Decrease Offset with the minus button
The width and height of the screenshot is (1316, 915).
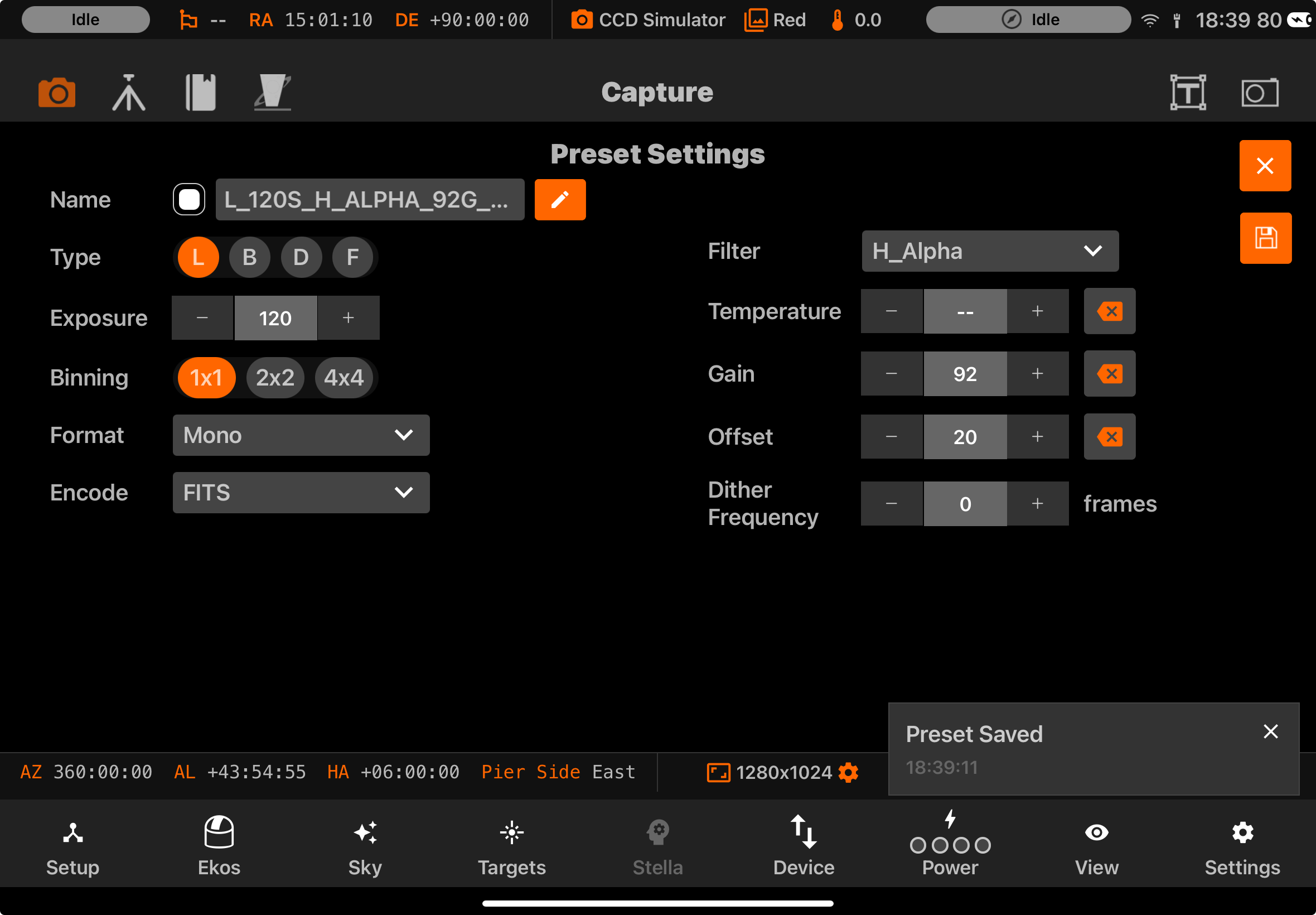coord(892,437)
